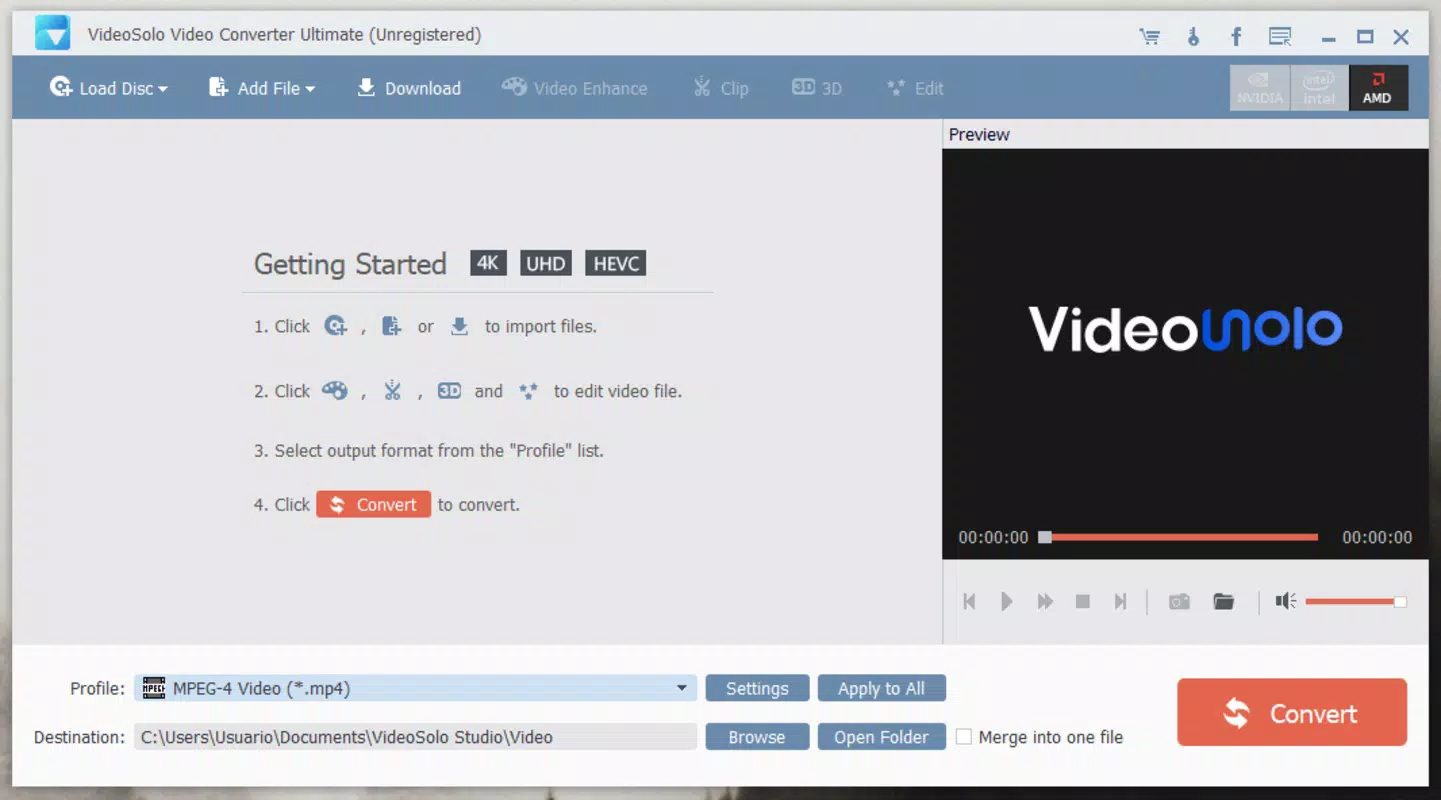This screenshot has height=800, width=1441.
Task: Open the Profile format dropdown
Action: tap(415, 688)
